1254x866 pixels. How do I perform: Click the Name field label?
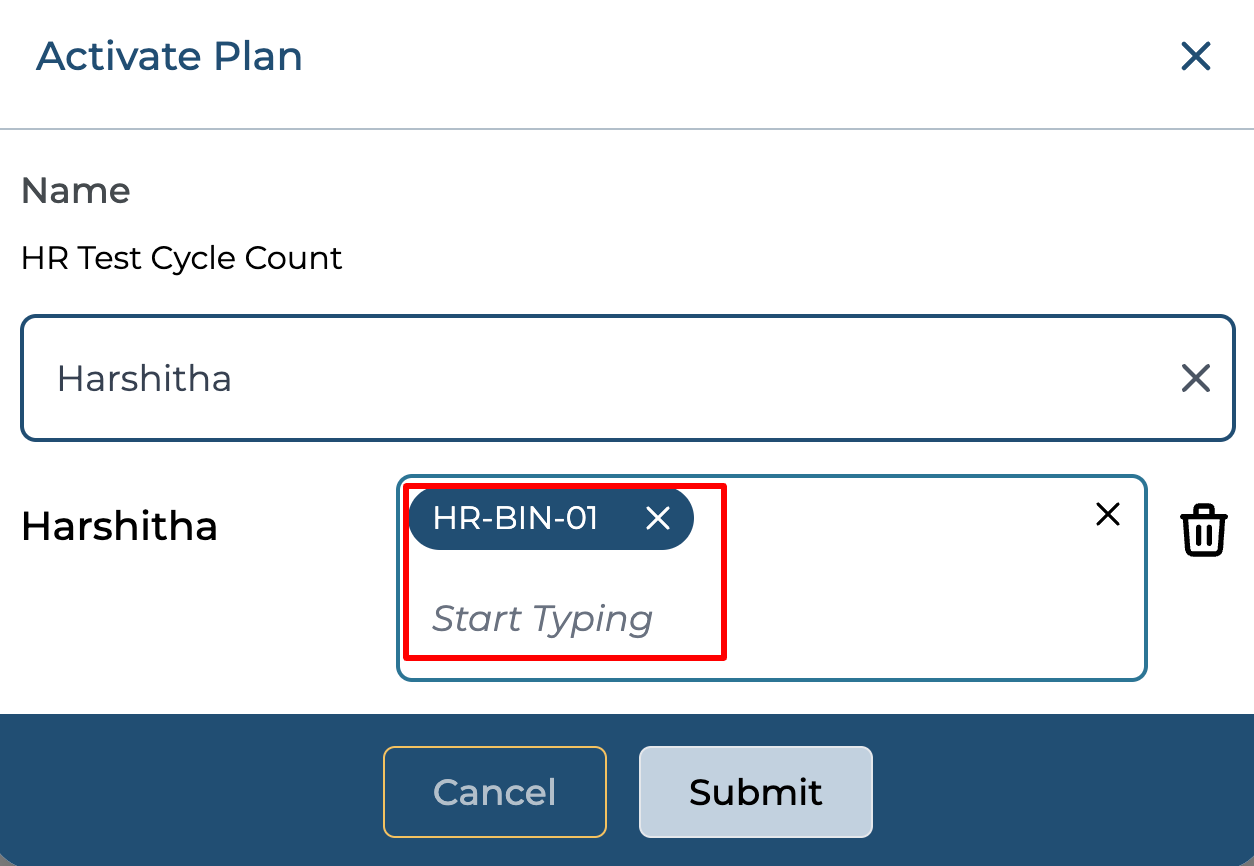tap(76, 190)
